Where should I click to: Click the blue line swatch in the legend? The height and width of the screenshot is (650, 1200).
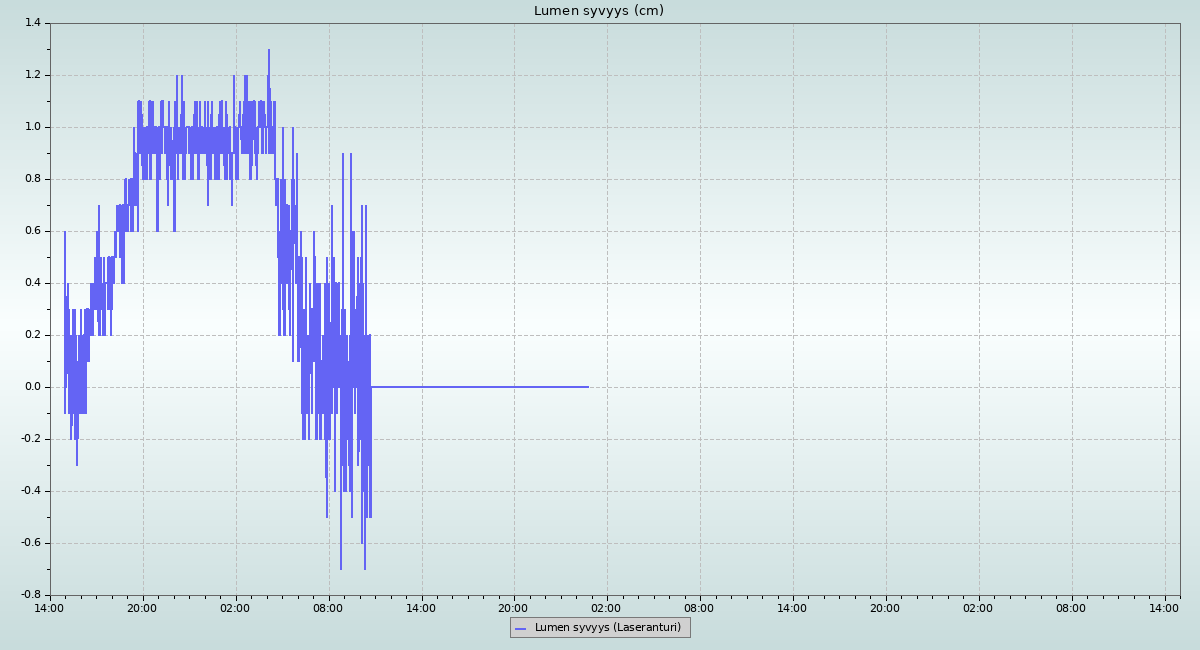coord(520,628)
